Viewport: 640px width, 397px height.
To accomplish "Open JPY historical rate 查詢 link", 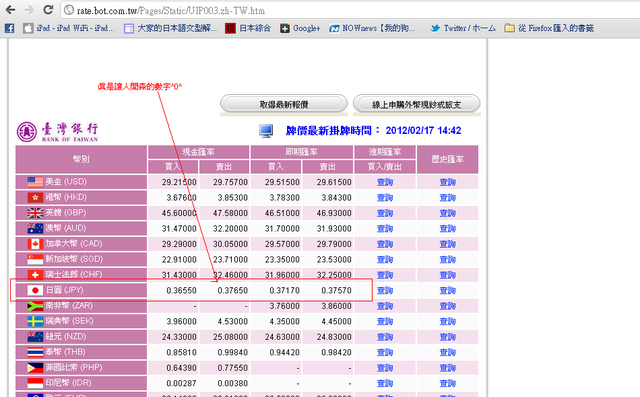I will 447,291.
